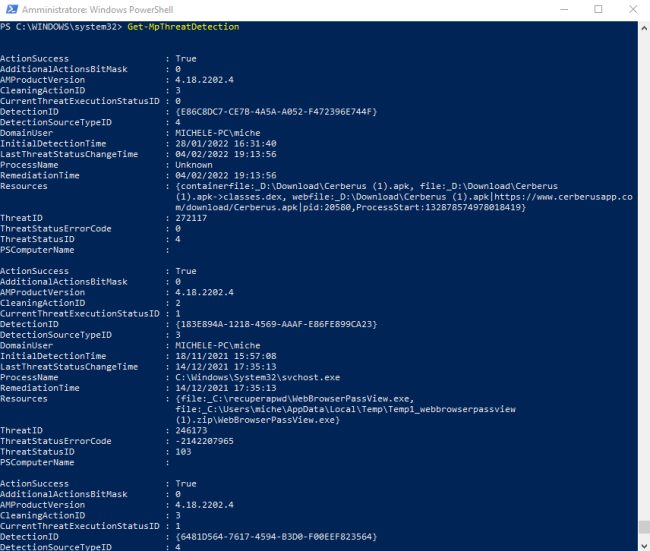
Task: Click the svchost.exe process path
Action: [257, 377]
